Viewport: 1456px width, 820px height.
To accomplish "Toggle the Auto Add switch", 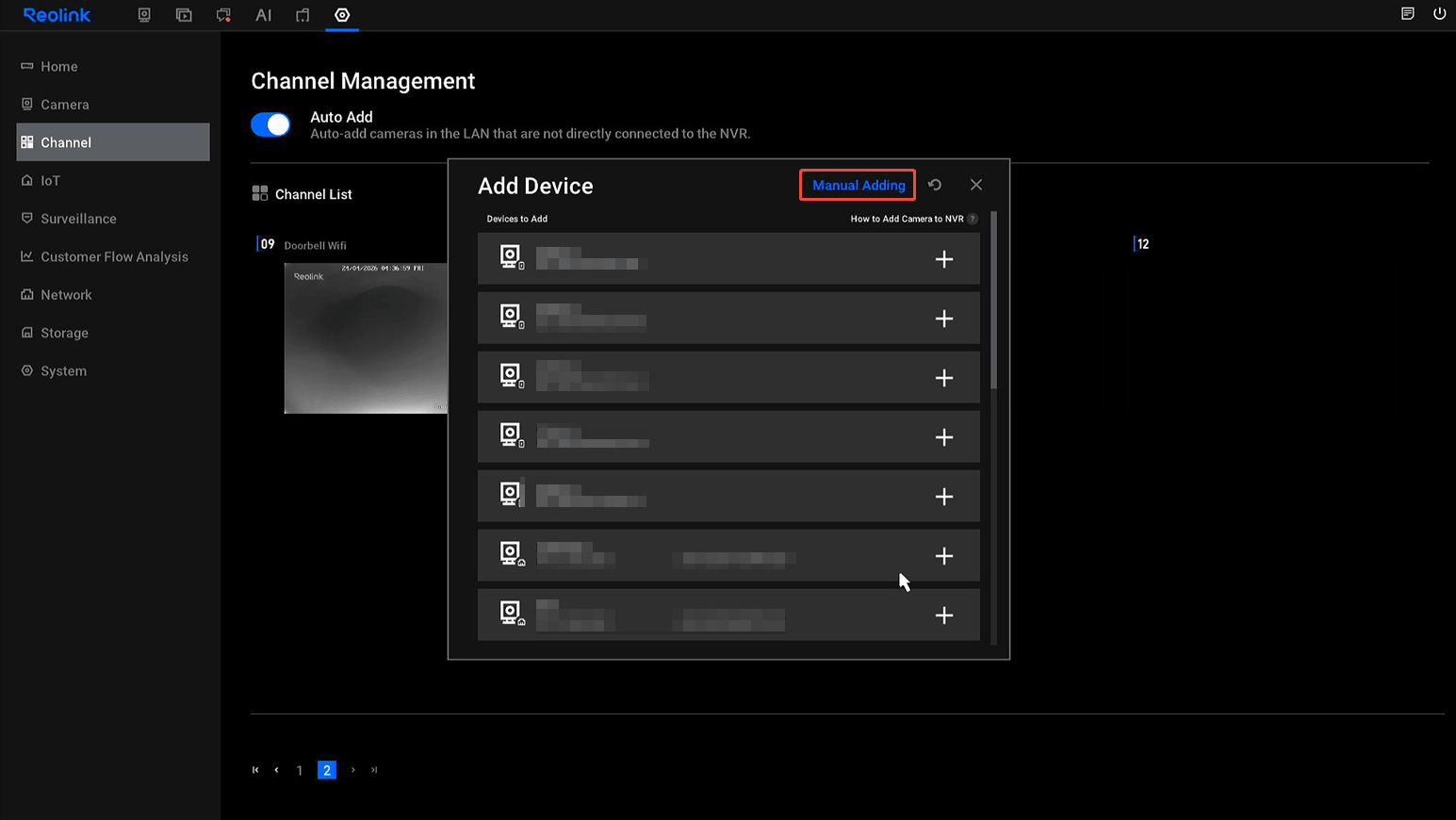I will point(270,124).
